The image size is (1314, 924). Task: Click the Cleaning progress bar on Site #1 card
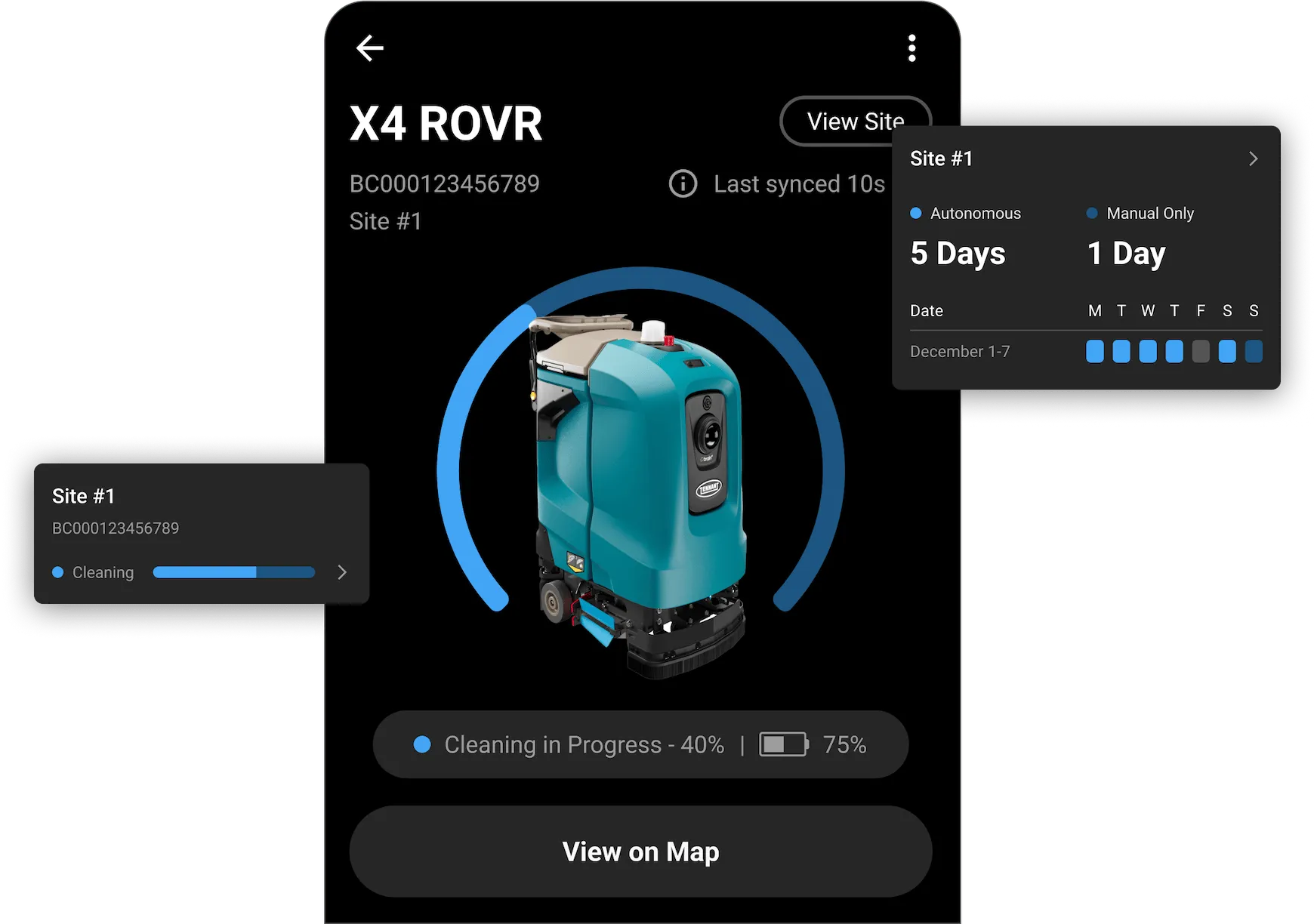pos(233,572)
